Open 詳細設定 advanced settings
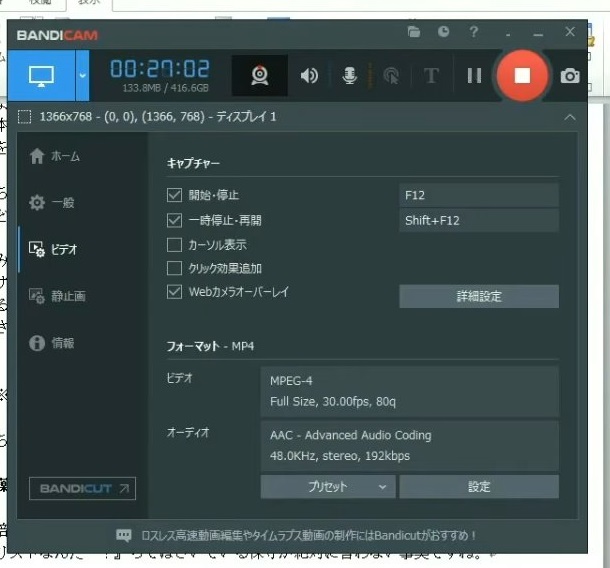Screen dimensions: 610x568 [x=479, y=296]
